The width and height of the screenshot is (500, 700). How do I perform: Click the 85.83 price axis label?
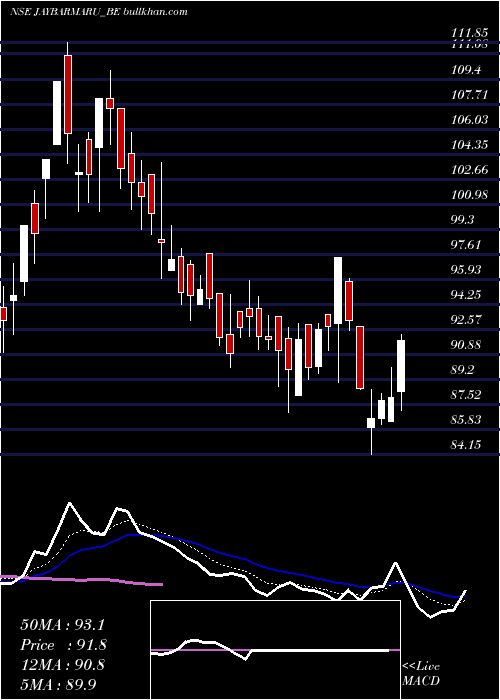[468, 420]
